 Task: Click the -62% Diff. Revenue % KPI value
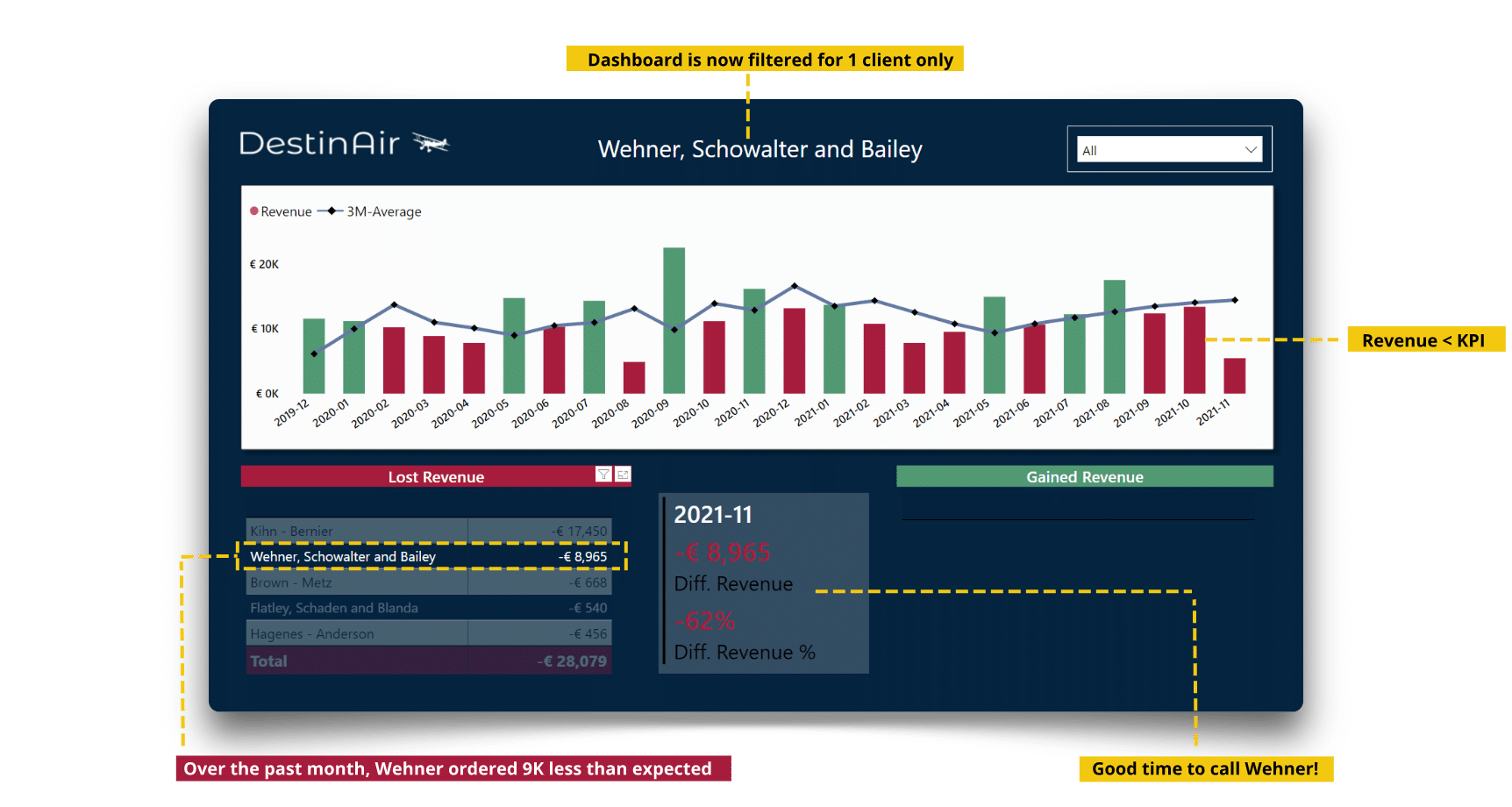coord(705,621)
